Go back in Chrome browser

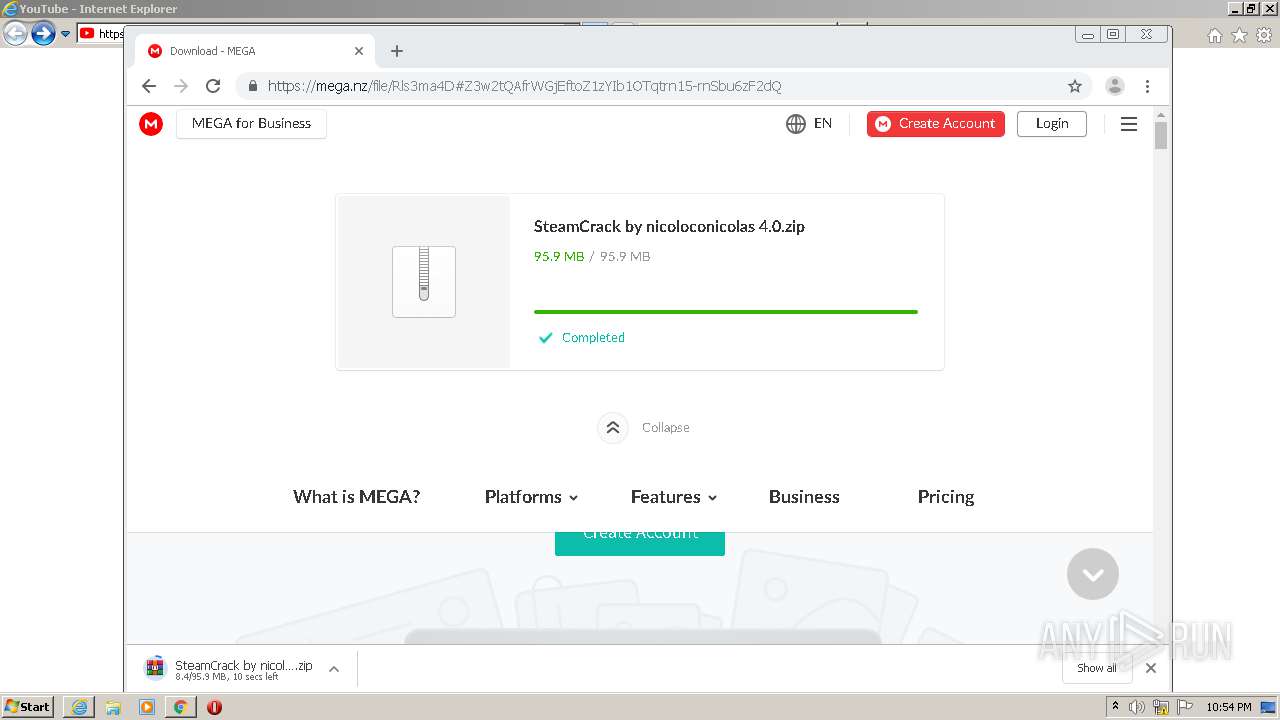(x=149, y=86)
